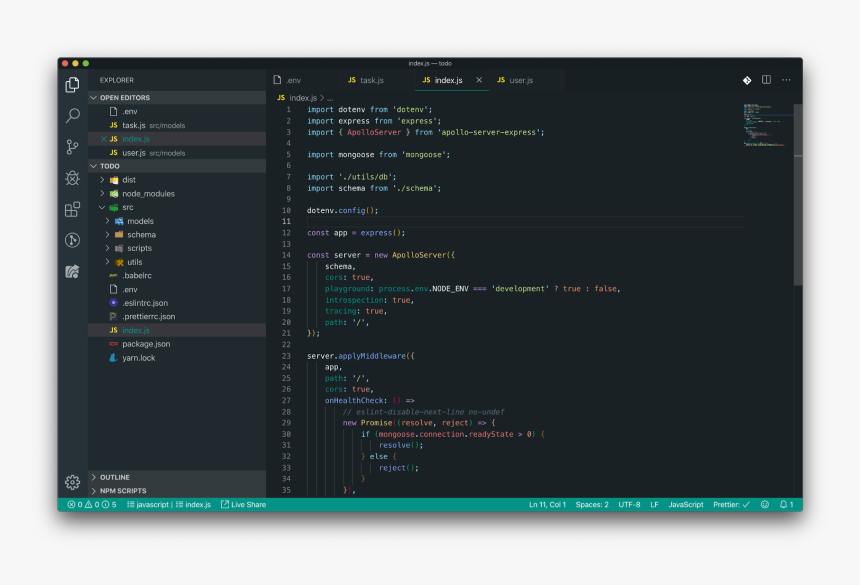Click the open changes diamond icon in editor toolbar
Image resolution: width=860 pixels, height=585 pixels.
[747, 80]
